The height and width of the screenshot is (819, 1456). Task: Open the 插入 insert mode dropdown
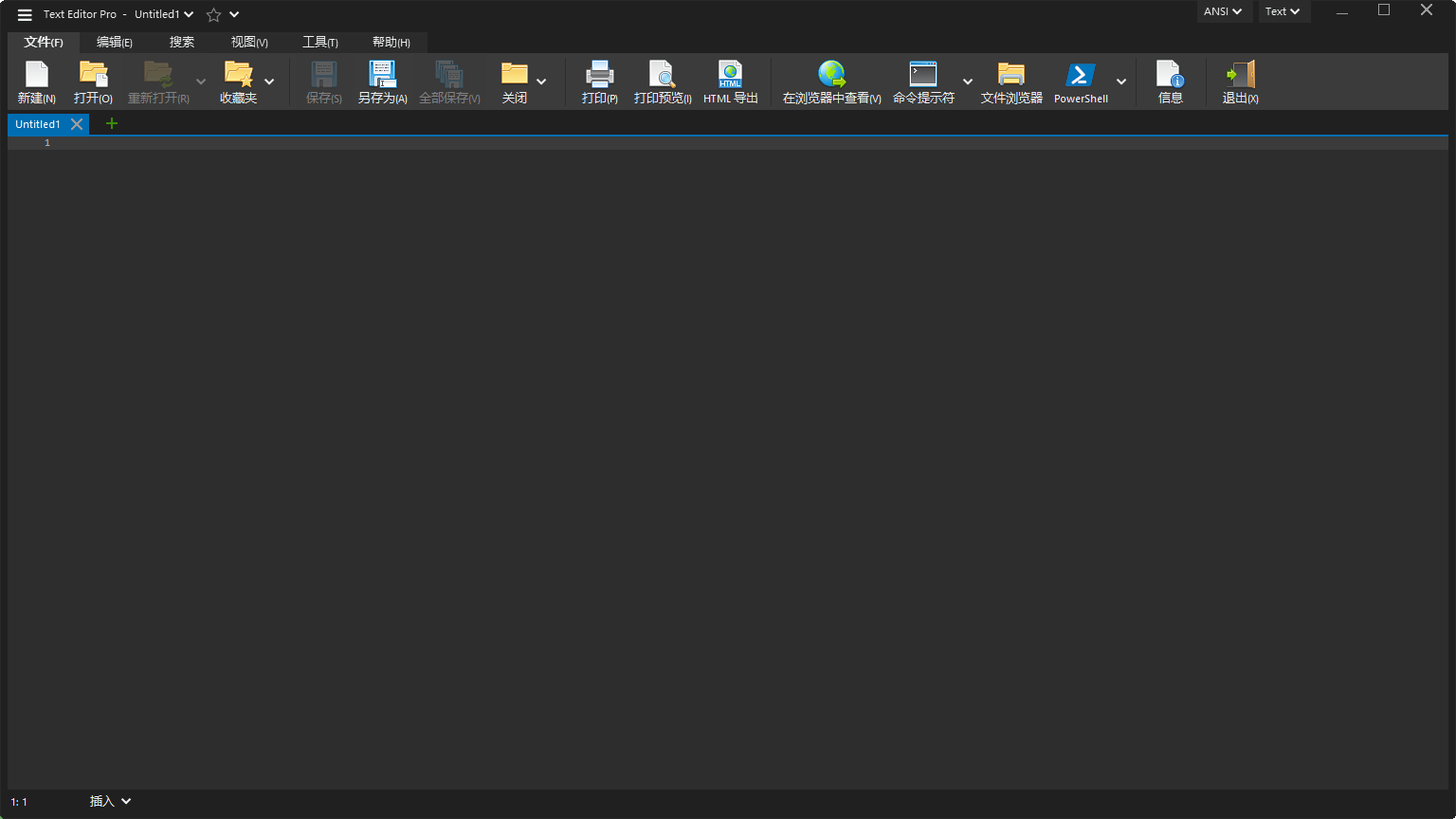click(x=110, y=801)
